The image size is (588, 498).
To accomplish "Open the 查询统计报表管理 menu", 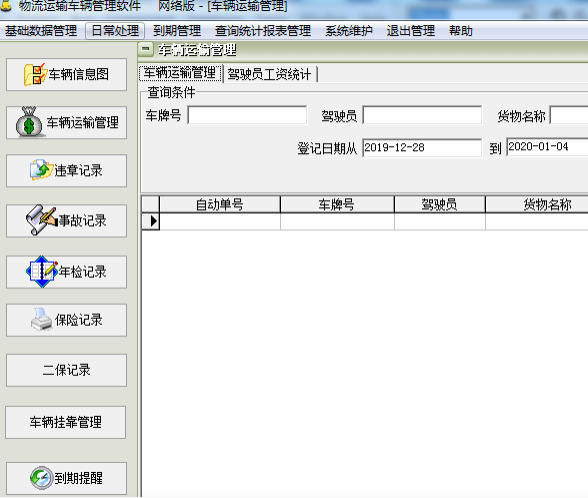I will coord(263,31).
